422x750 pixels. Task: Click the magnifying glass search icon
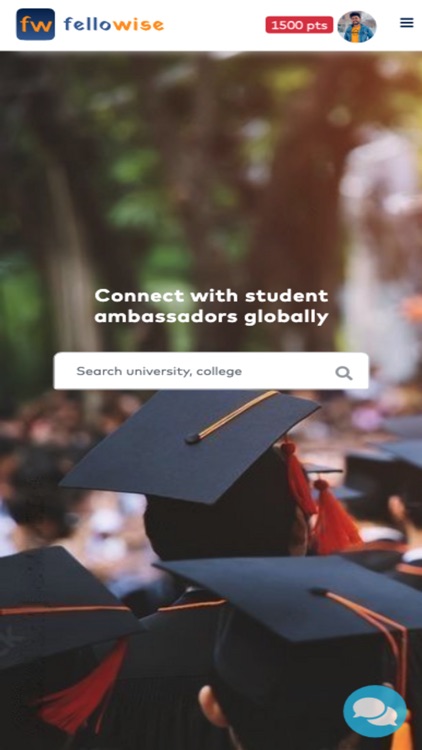344,373
